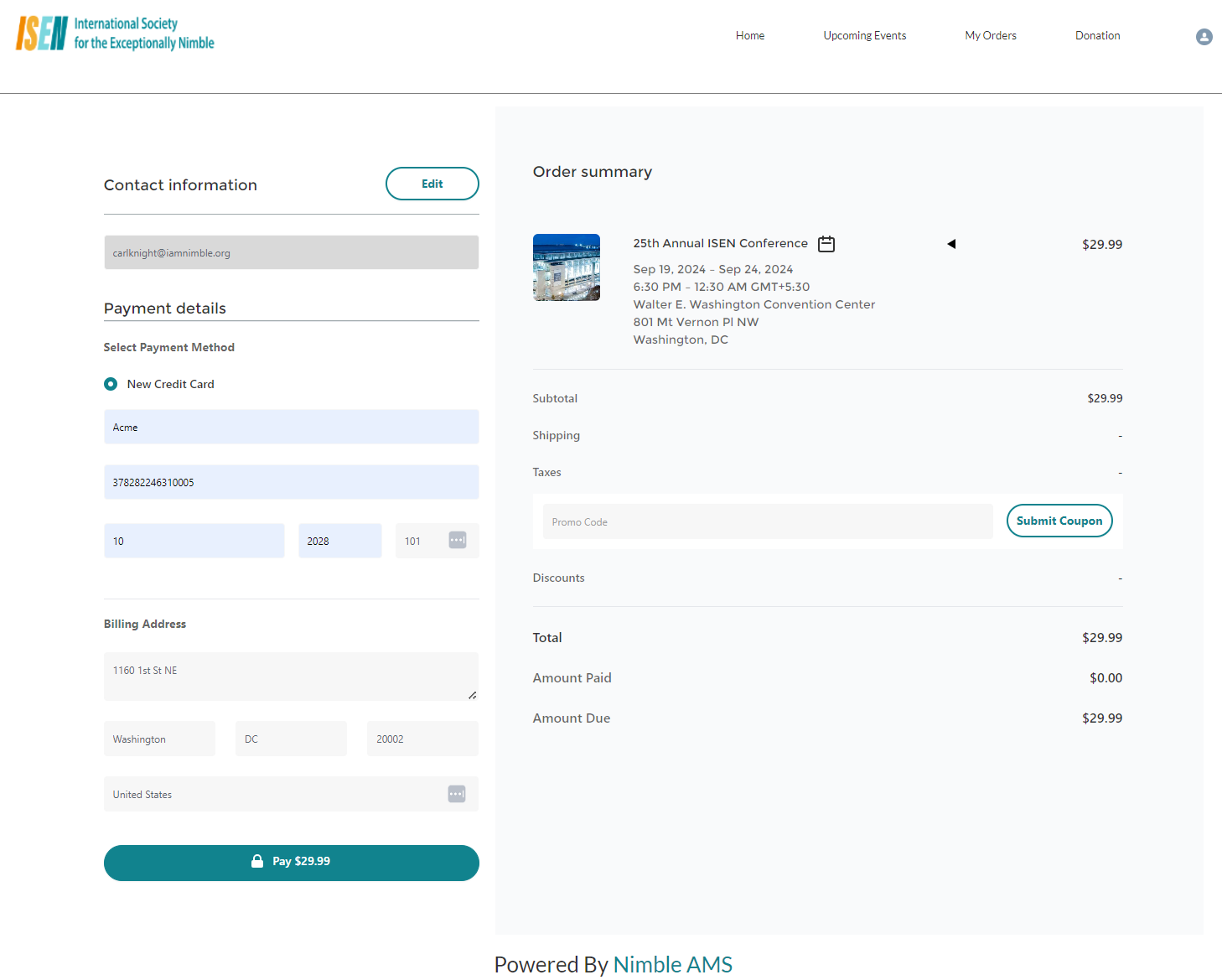Go to the Home menu item
The width and height of the screenshot is (1222, 980).
[x=749, y=35]
